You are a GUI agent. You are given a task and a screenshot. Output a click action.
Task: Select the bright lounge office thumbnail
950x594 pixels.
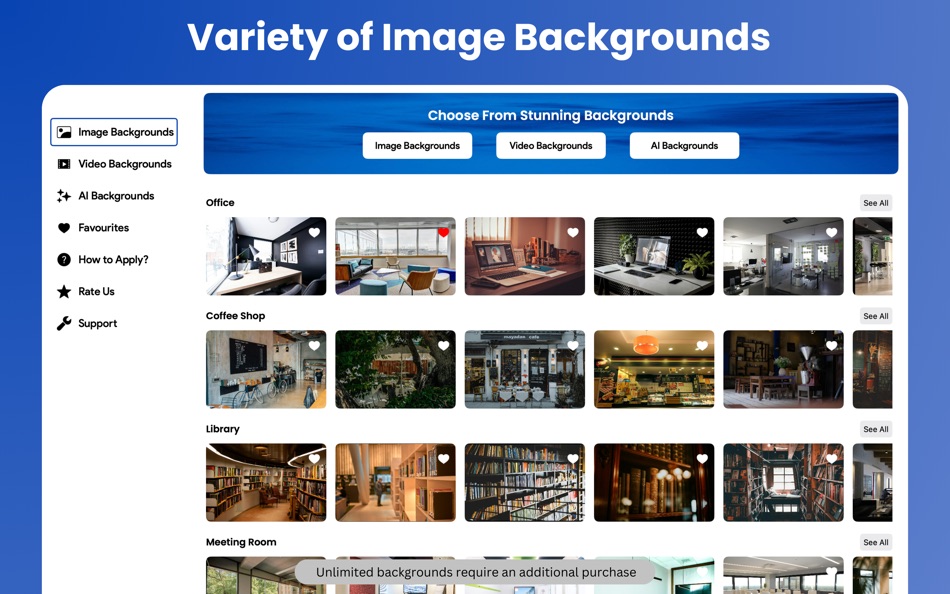click(x=395, y=256)
